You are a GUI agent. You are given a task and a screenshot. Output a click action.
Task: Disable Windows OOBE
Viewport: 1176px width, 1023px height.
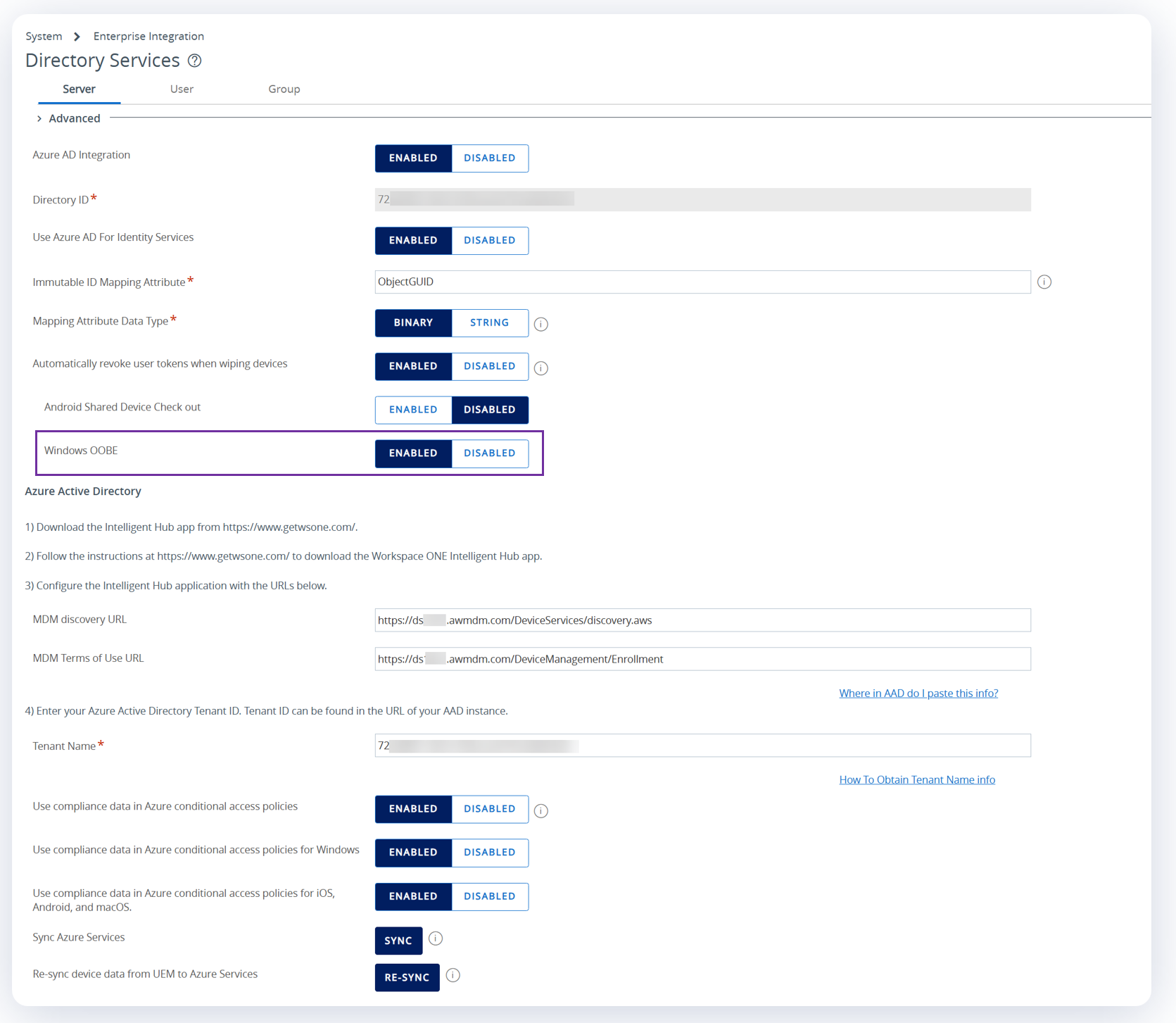click(x=488, y=453)
